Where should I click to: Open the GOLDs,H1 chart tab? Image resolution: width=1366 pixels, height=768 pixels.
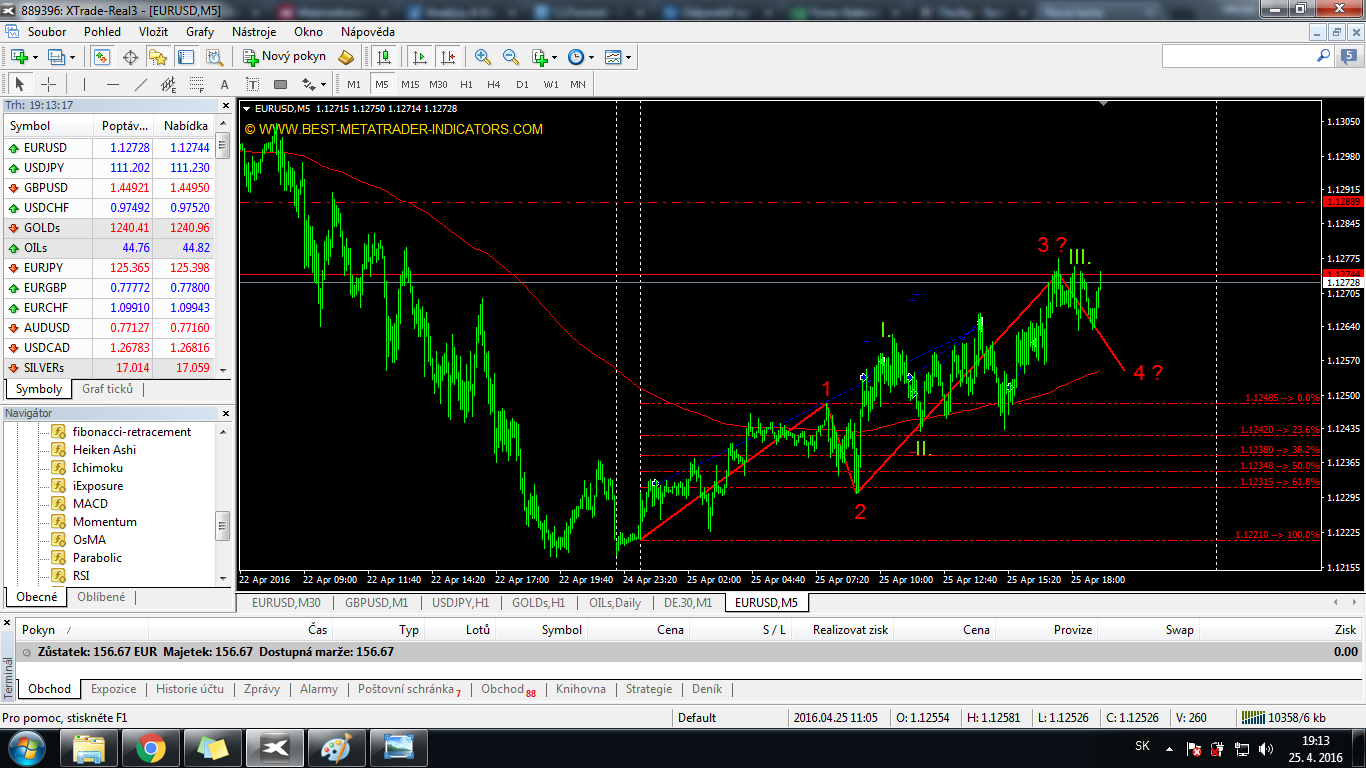click(x=538, y=603)
